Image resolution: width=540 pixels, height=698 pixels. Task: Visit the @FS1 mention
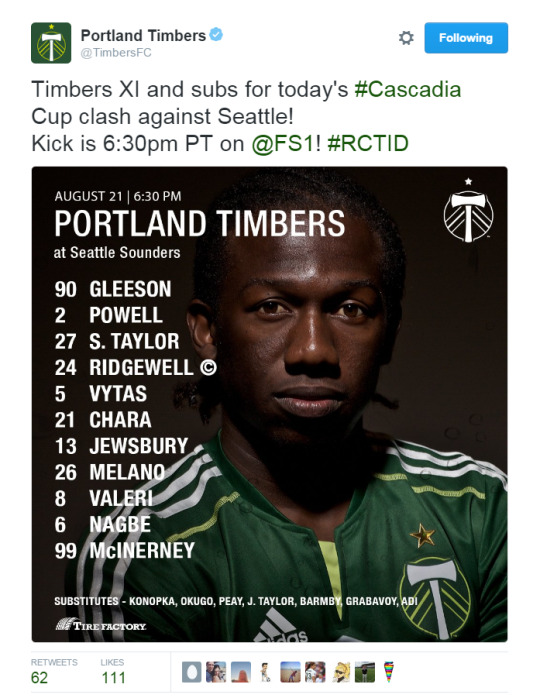(x=284, y=144)
